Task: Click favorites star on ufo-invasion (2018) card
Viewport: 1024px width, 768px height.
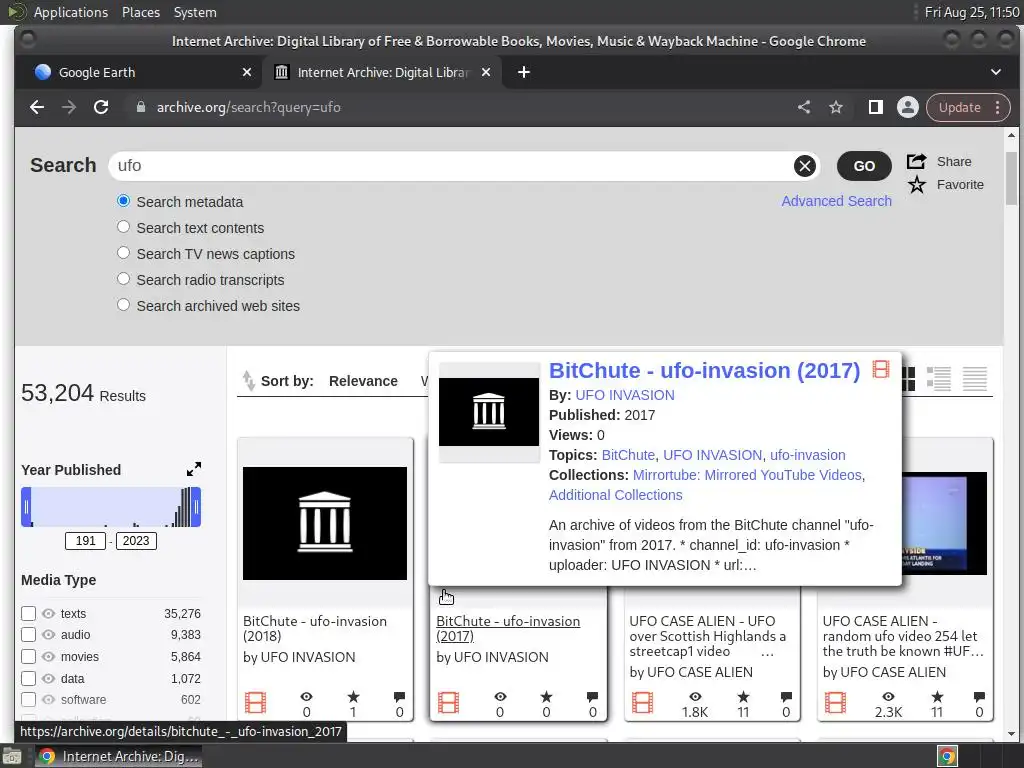Action: pyautogui.click(x=353, y=697)
